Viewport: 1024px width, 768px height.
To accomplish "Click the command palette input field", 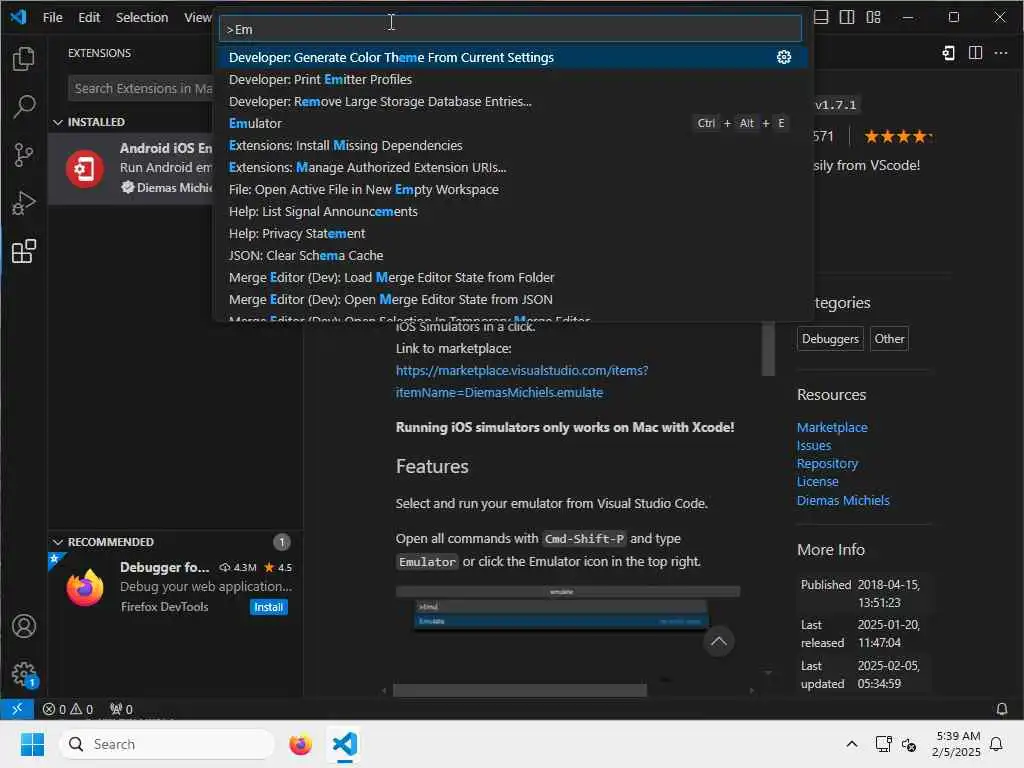I will [x=510, y=29].
